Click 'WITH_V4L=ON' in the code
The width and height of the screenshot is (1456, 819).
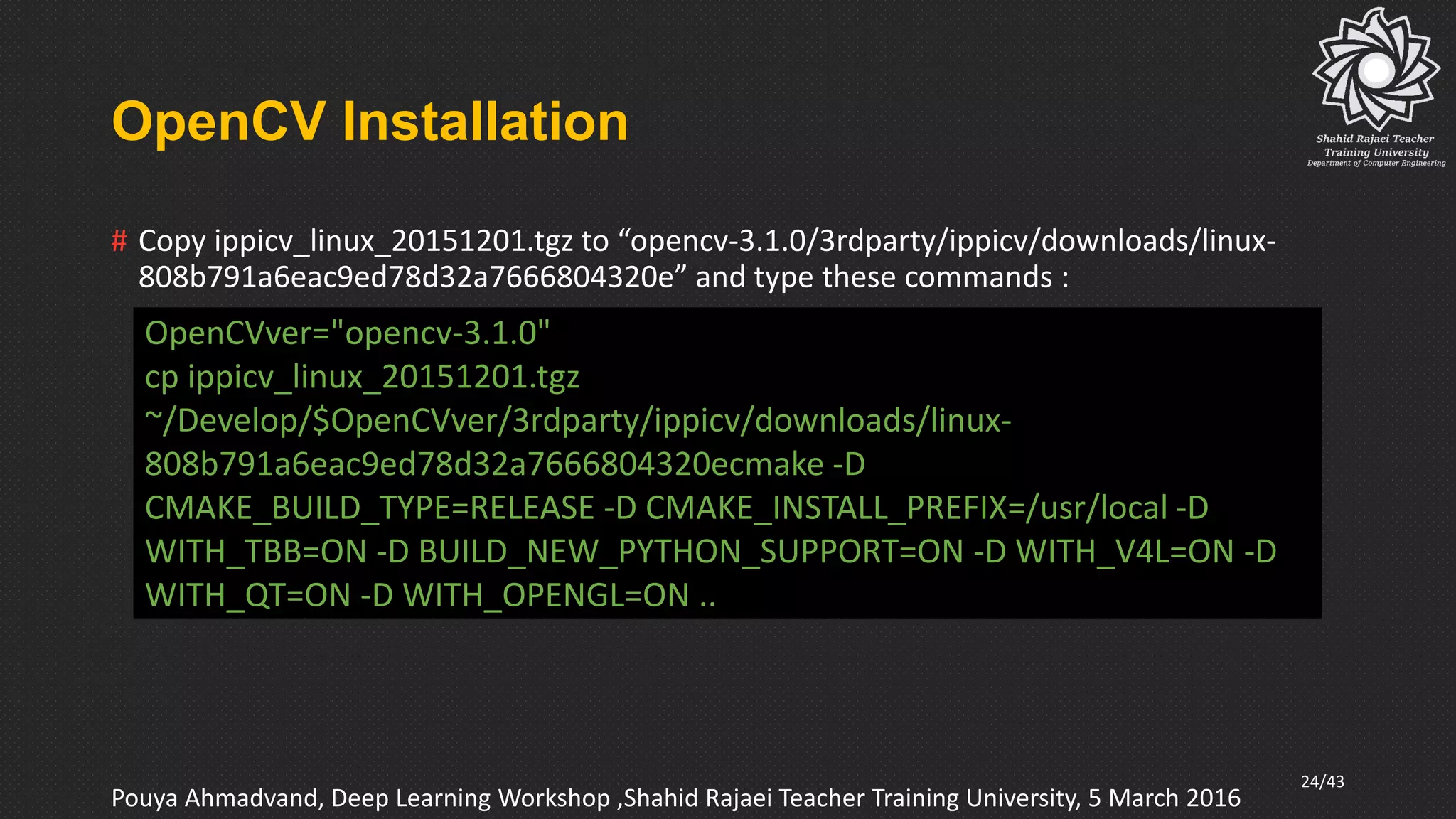pos(1125,552)
